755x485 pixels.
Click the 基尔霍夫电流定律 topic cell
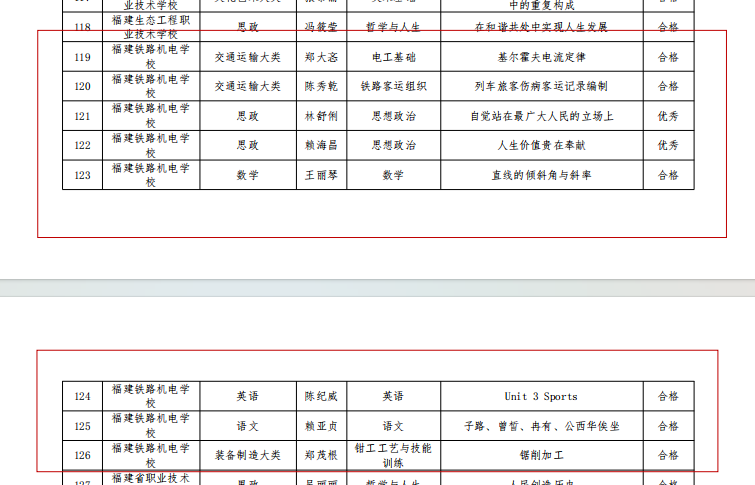[541, 57]
